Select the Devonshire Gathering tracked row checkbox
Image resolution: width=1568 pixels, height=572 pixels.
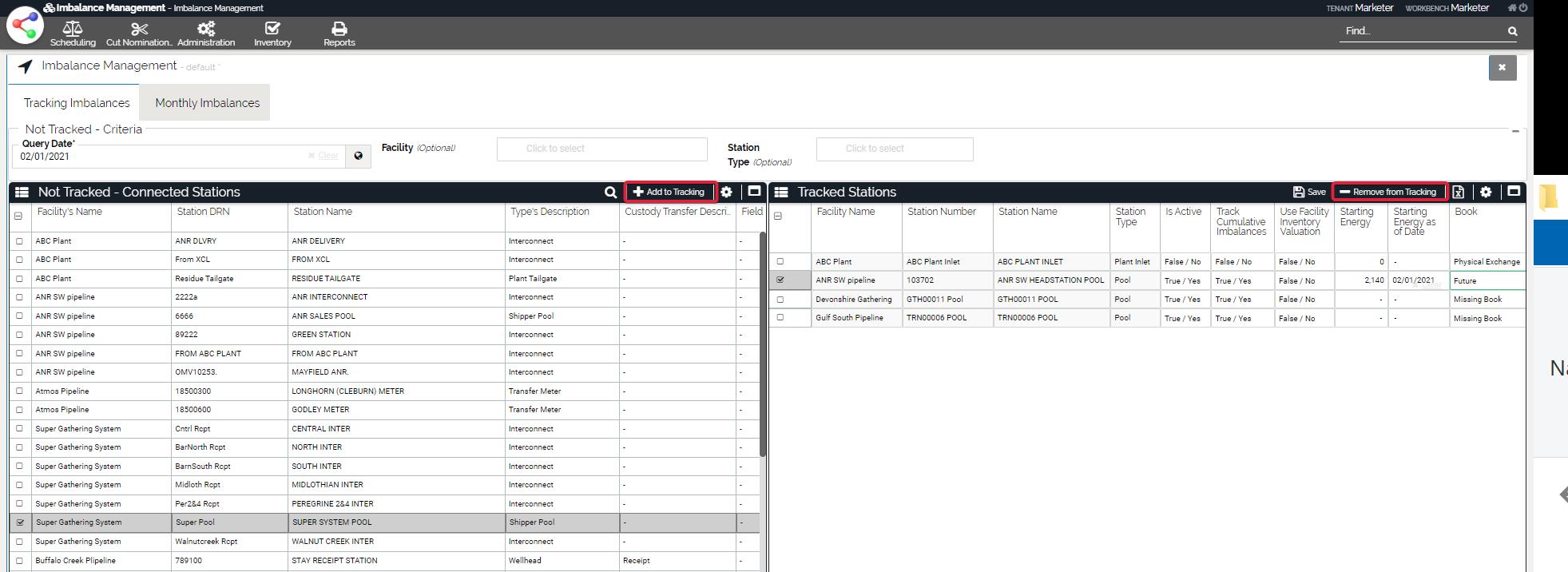[x=780, y=300]
